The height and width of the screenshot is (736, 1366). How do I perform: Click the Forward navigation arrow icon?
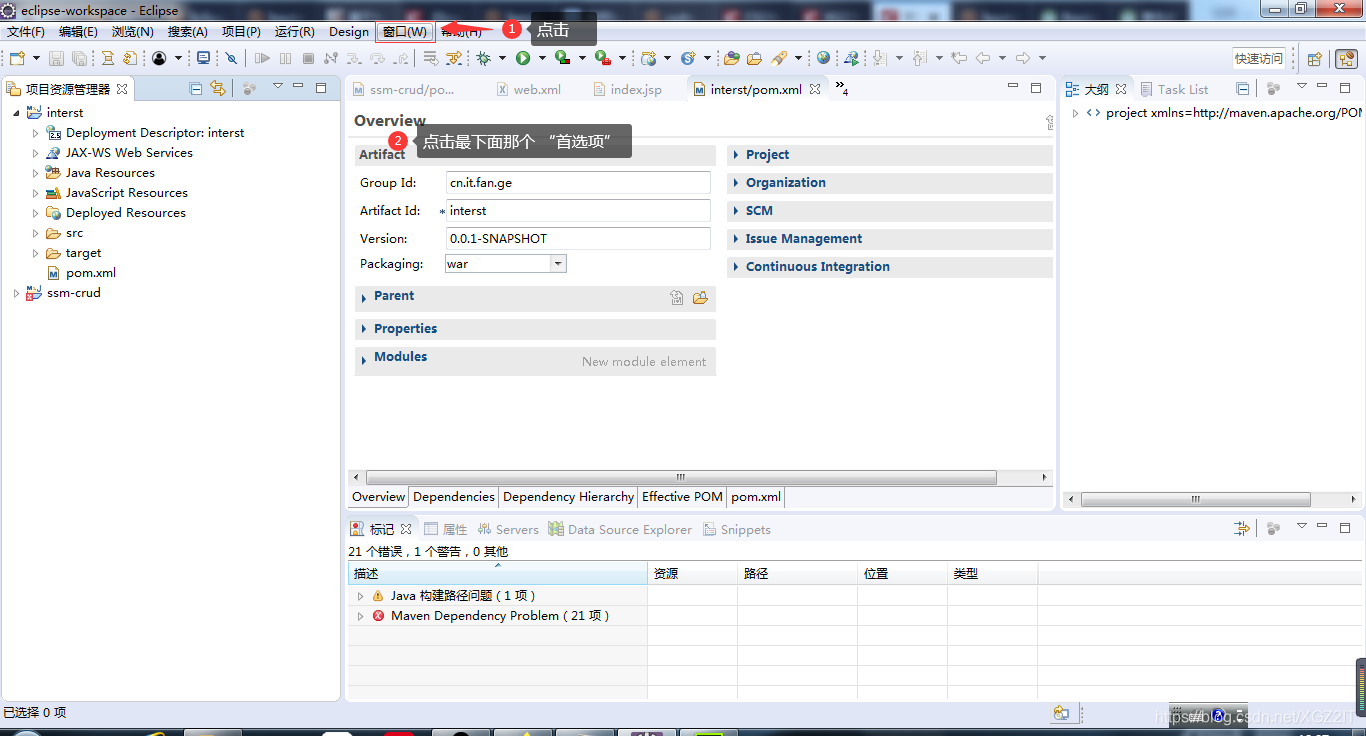(x=1023, y=59)
